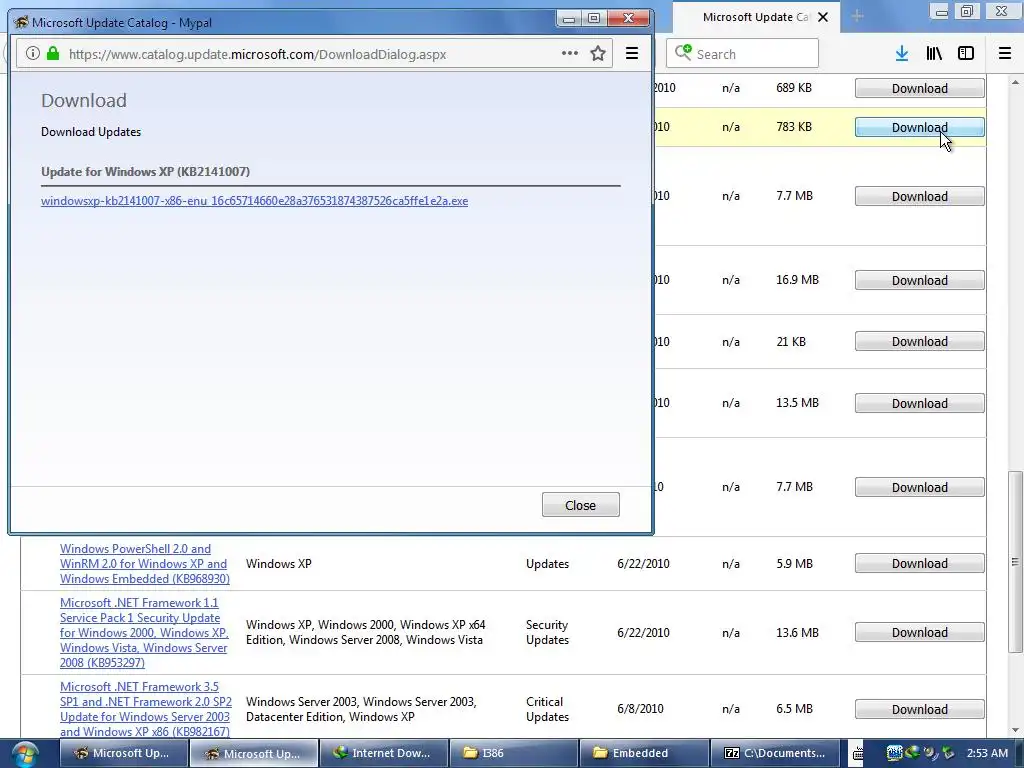Click the 6/8/2010 date cell

(640, 709)
